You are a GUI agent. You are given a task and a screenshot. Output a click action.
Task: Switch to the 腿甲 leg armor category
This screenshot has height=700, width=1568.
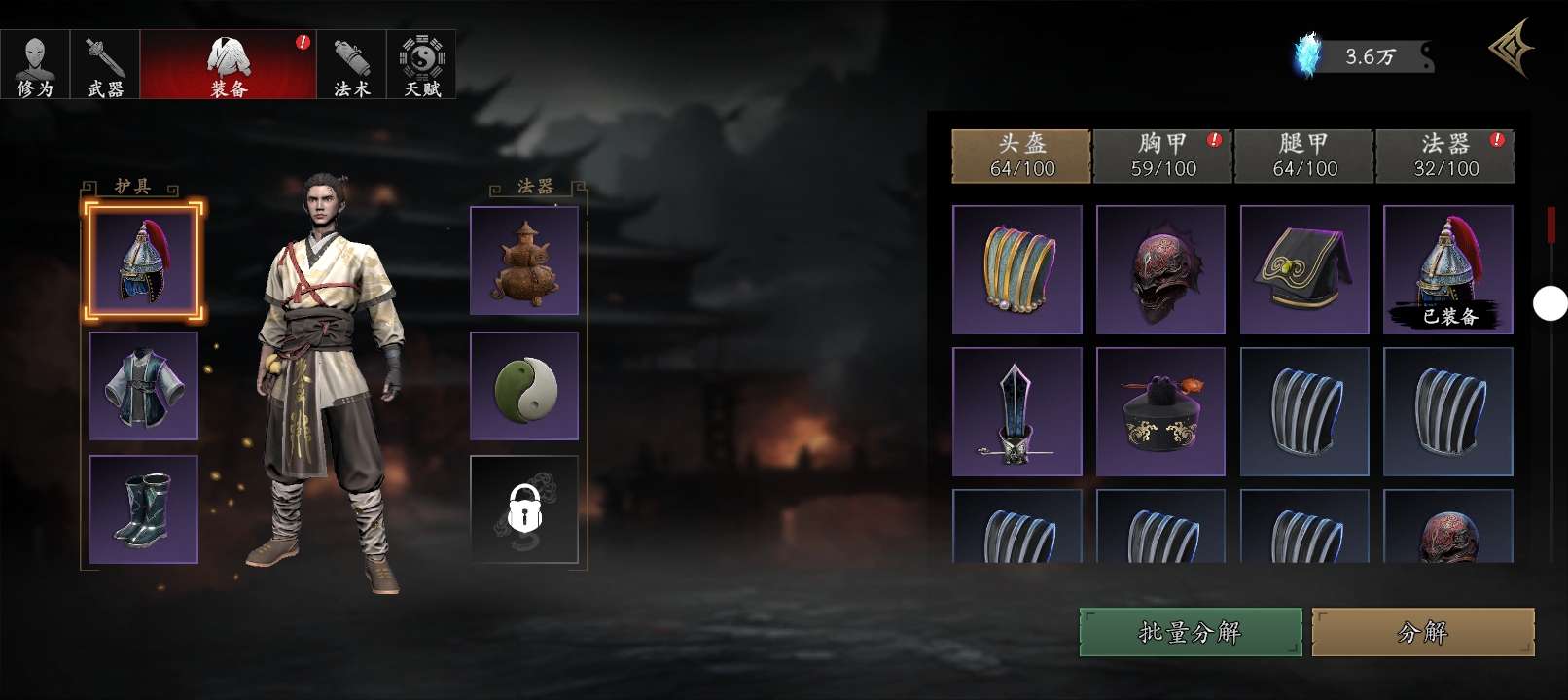pos(1304,156)
